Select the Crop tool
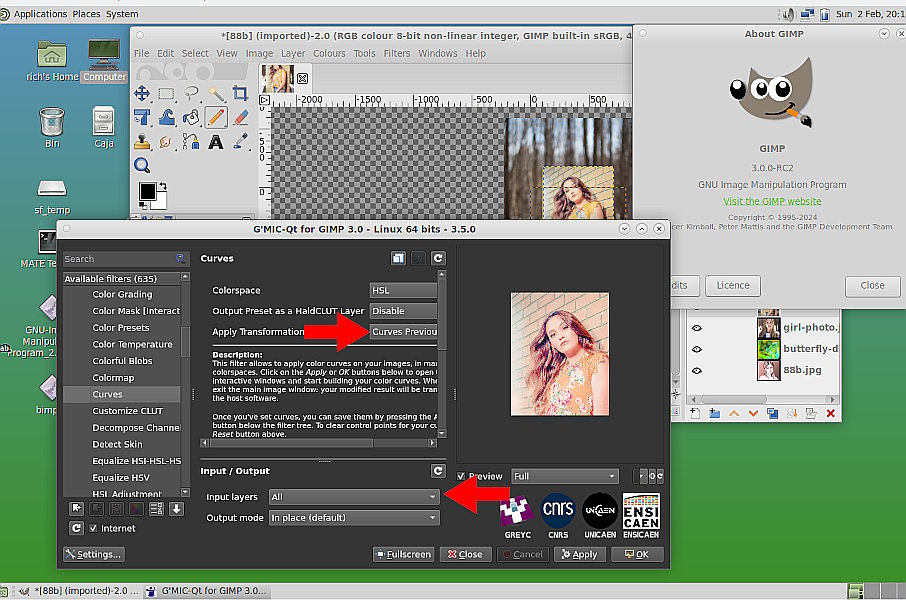Screen dimensions: 906x600 coord(240,93)
